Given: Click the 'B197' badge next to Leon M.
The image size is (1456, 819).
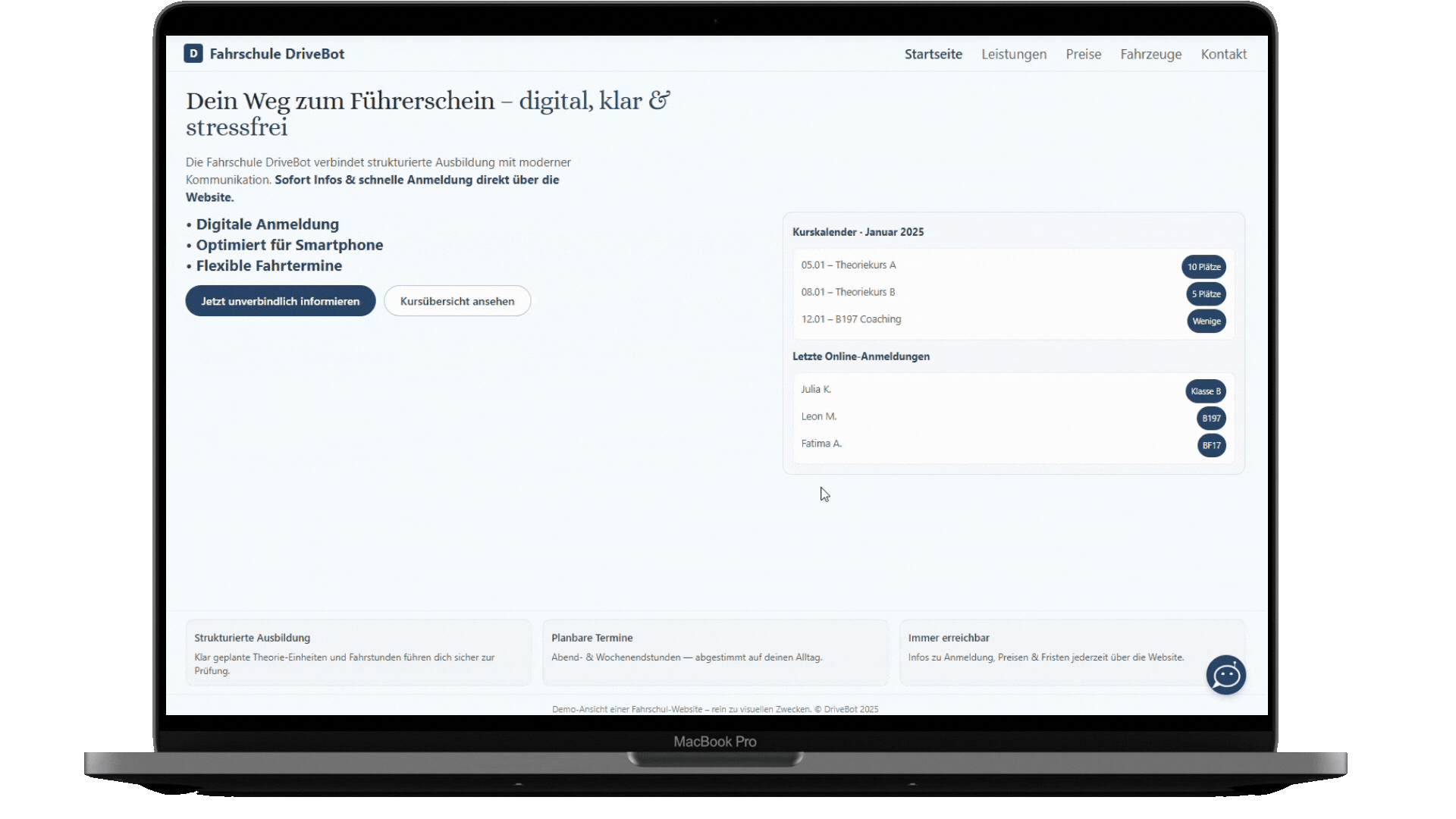Looking at the screenshot, I should point(1211,419).
